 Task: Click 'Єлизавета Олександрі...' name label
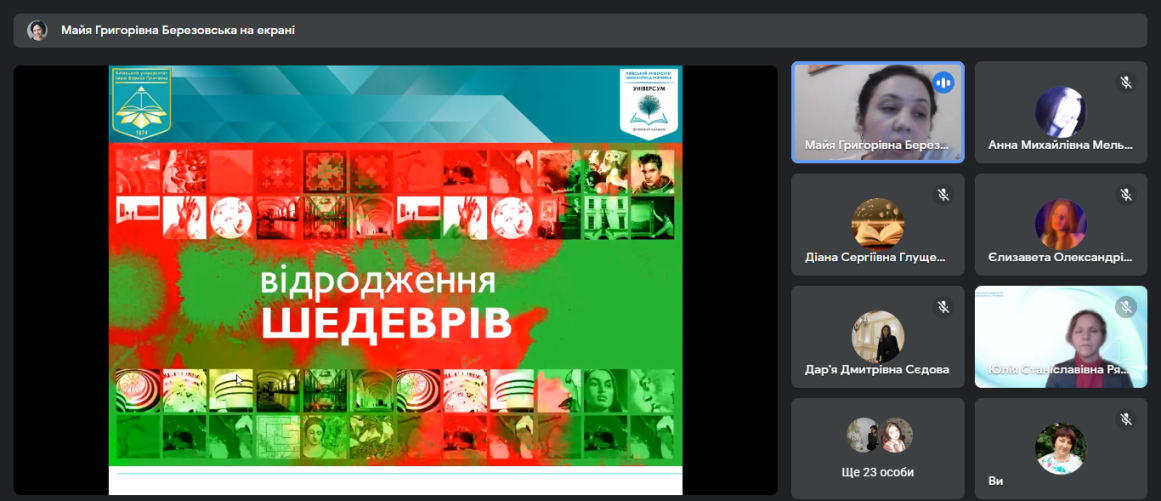coord(1061,258)
